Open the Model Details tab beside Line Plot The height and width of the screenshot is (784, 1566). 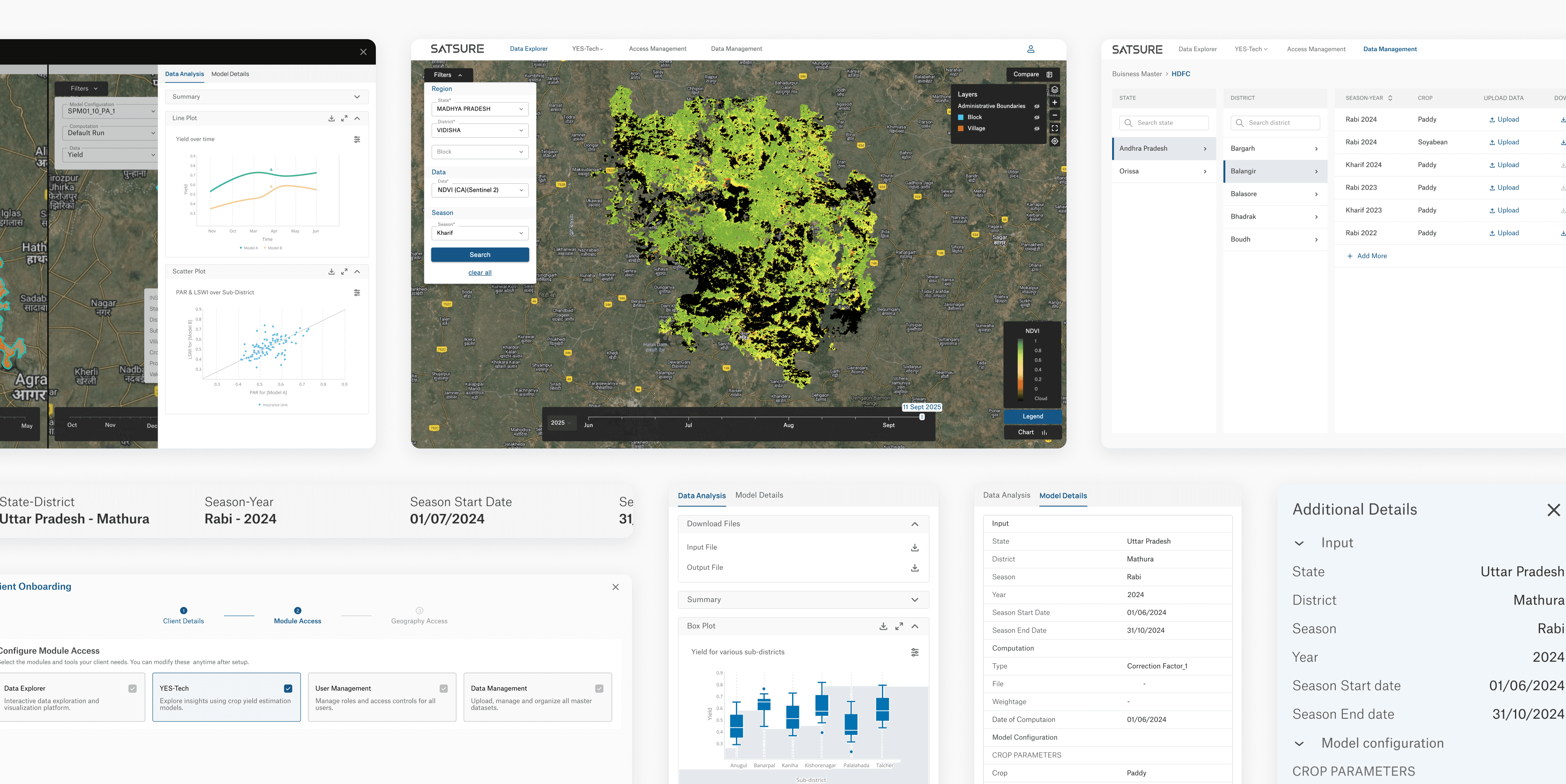(230, 74)
